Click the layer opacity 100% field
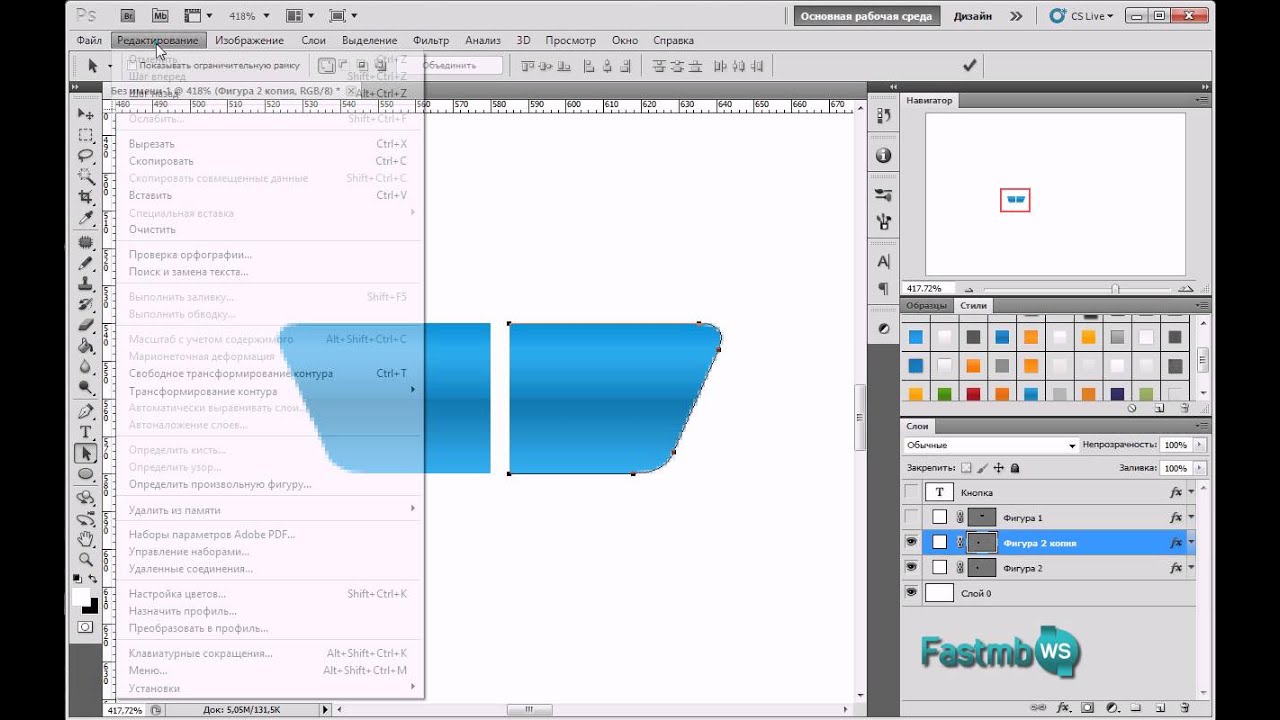Viewport: 1280px width, 720px height. 1176,445
